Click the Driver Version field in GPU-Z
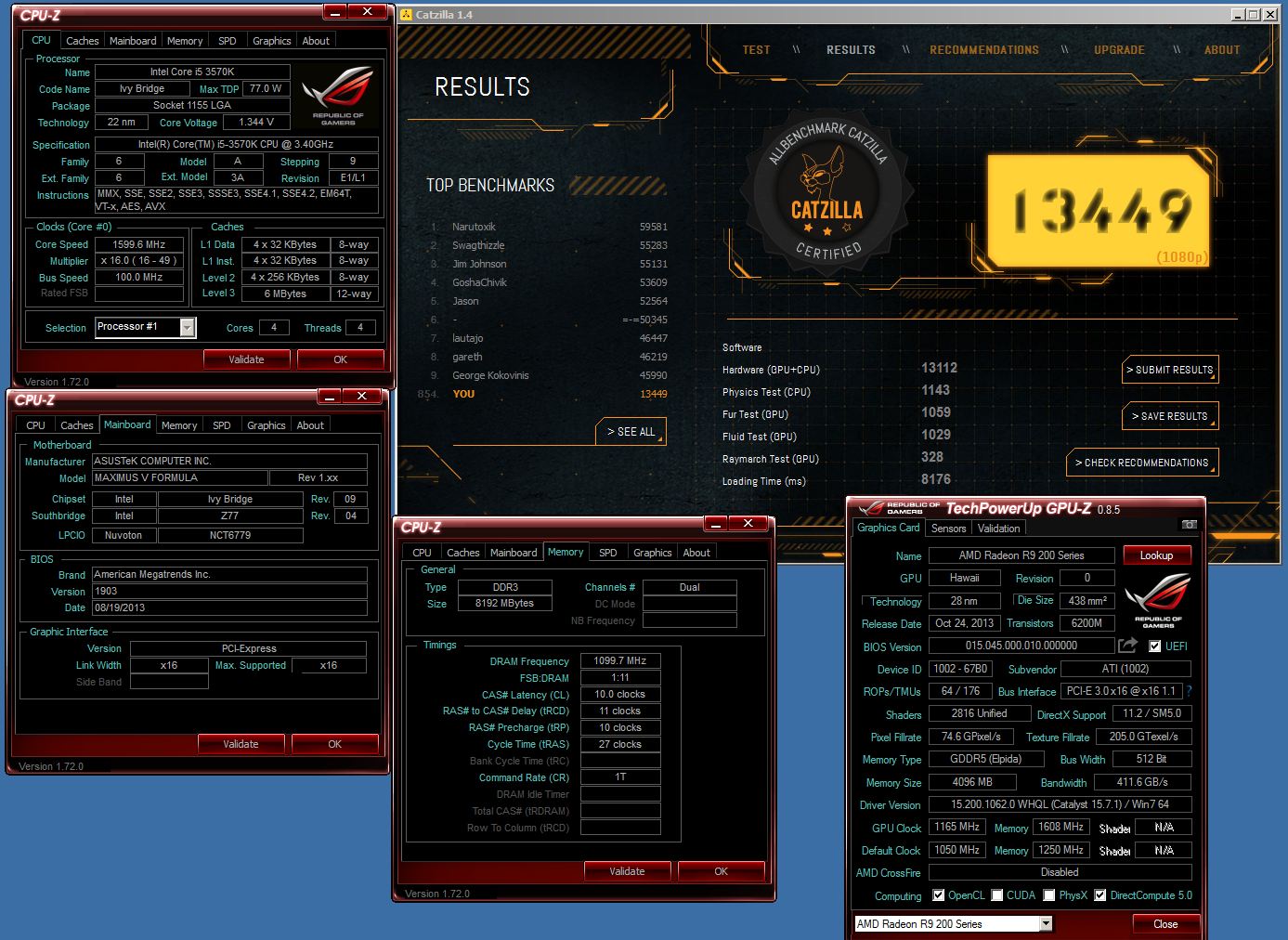The height and width of the screenshot is (940, 1288). (x=1060, y=804)
